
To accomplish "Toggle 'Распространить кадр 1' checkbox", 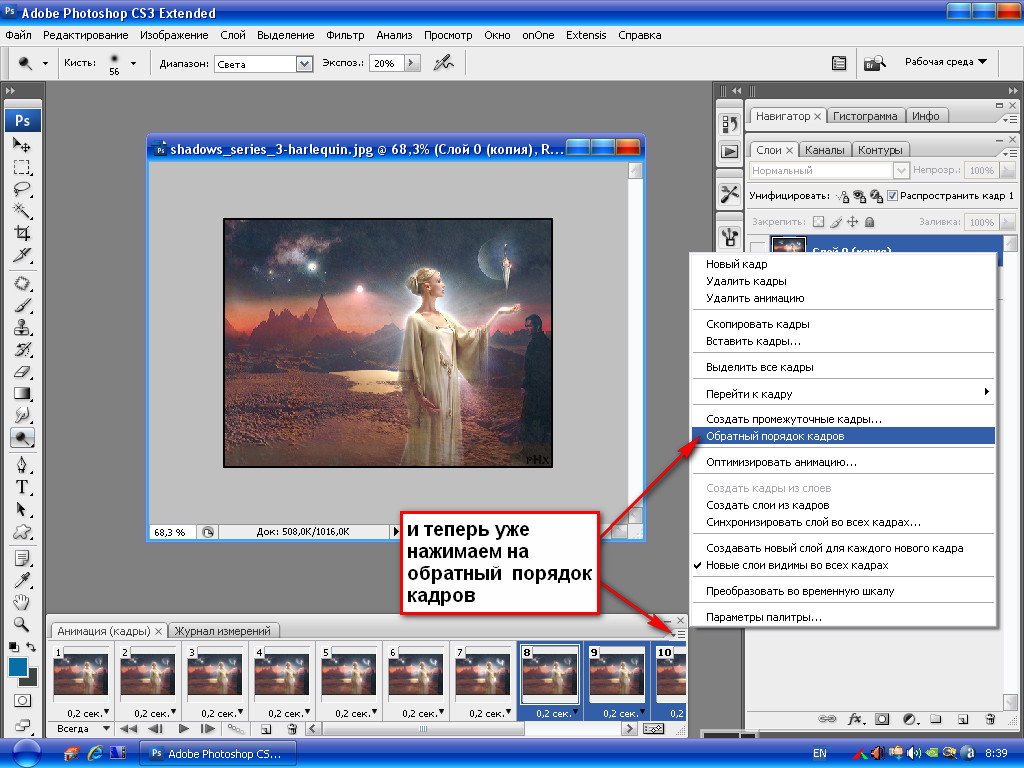I will coord(892,195).
